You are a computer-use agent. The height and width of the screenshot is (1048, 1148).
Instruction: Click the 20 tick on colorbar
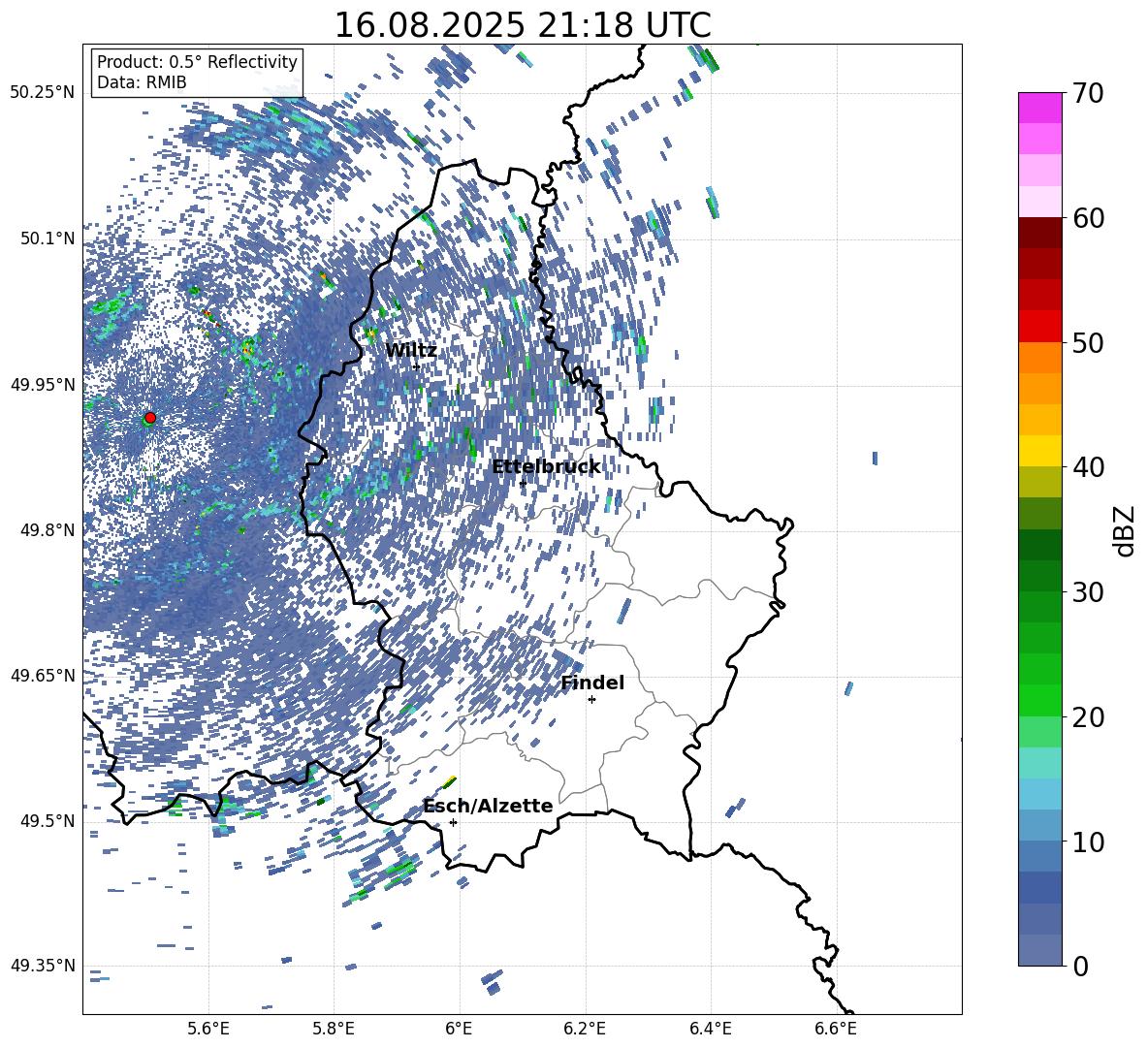pos(1088,717)
